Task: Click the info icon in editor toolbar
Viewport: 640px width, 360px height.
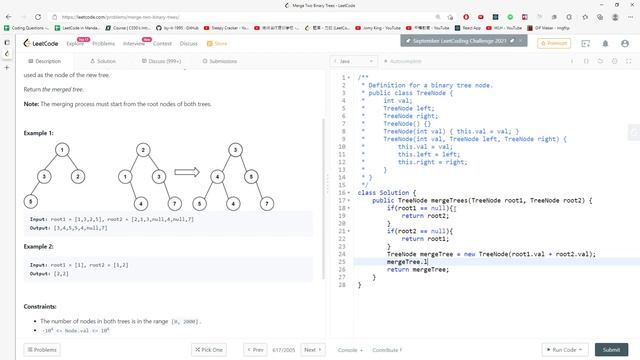Action: [572, 61]
